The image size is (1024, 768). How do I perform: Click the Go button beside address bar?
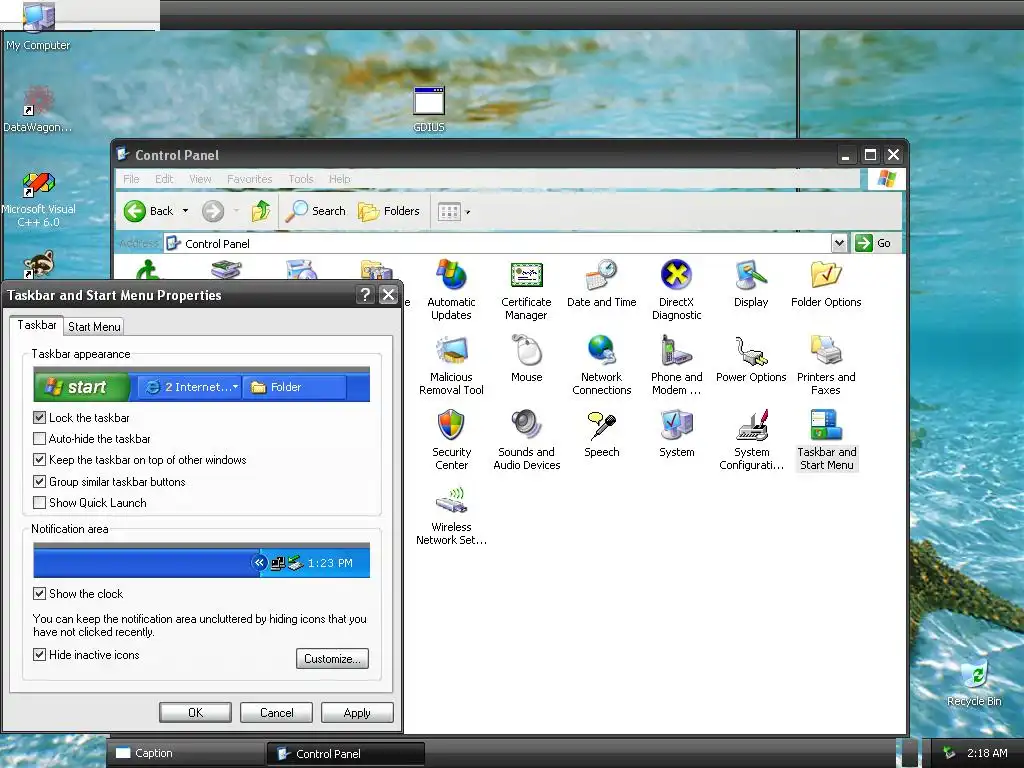tap(874, 243)
